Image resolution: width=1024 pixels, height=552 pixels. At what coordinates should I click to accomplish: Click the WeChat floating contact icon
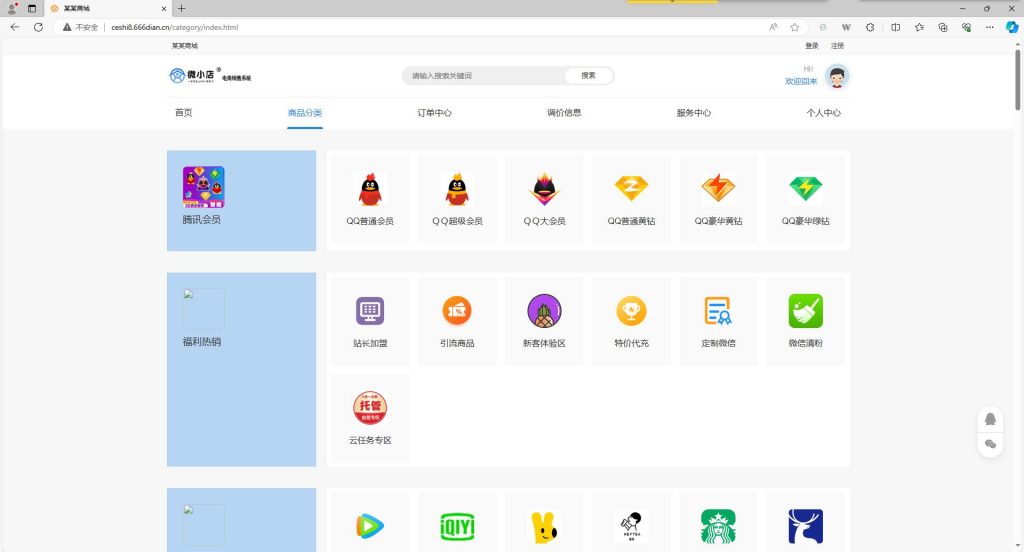point(990,444)
